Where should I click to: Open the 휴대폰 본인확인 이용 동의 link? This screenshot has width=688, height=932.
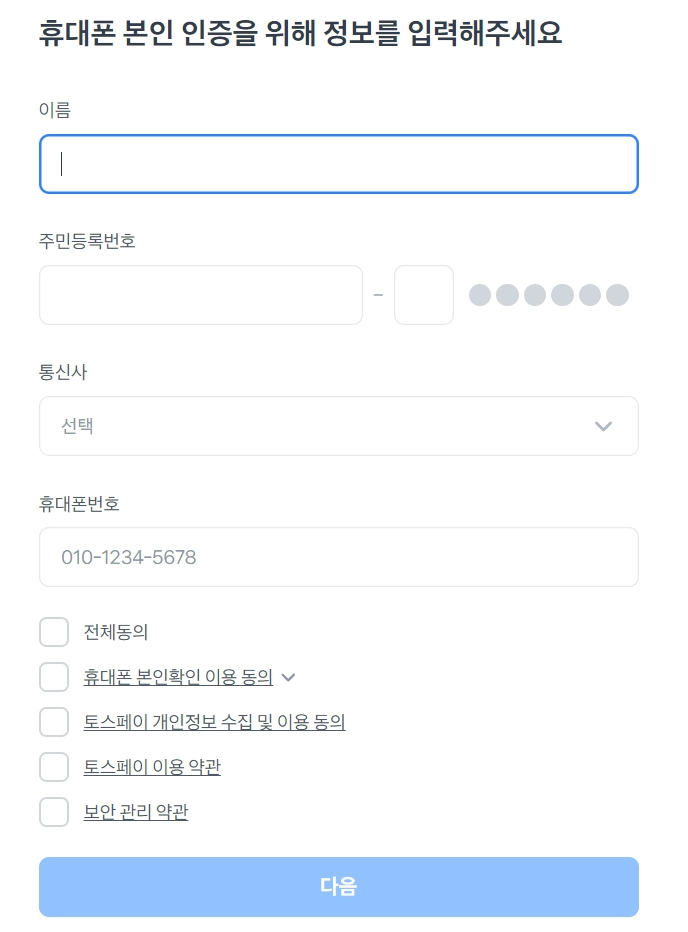tap(178, 677)
